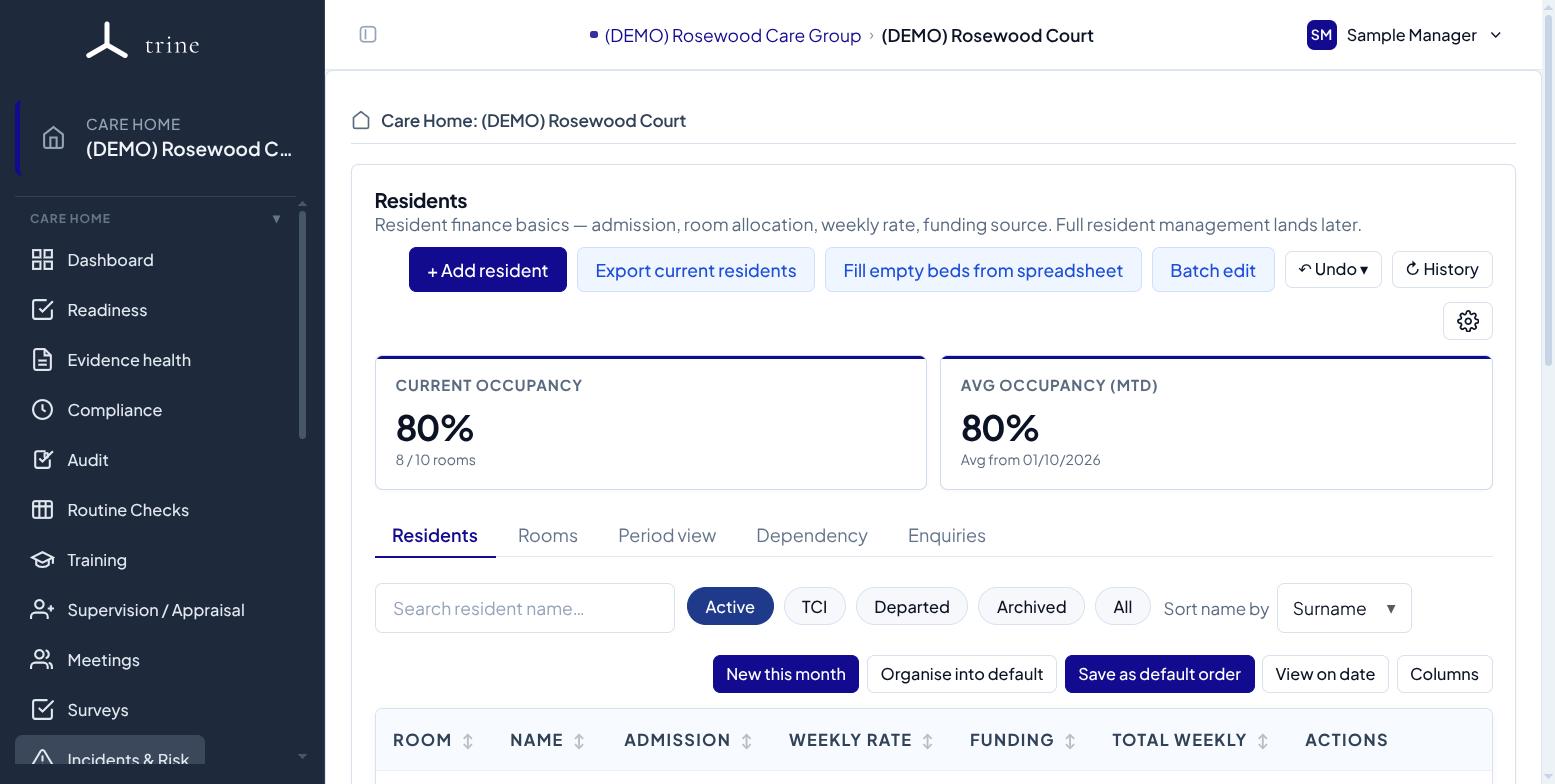This screenshot has width=1555, height=784.
Task: Focus the Search resident name field
Action: pyautogui.click(x=525, y=608)
